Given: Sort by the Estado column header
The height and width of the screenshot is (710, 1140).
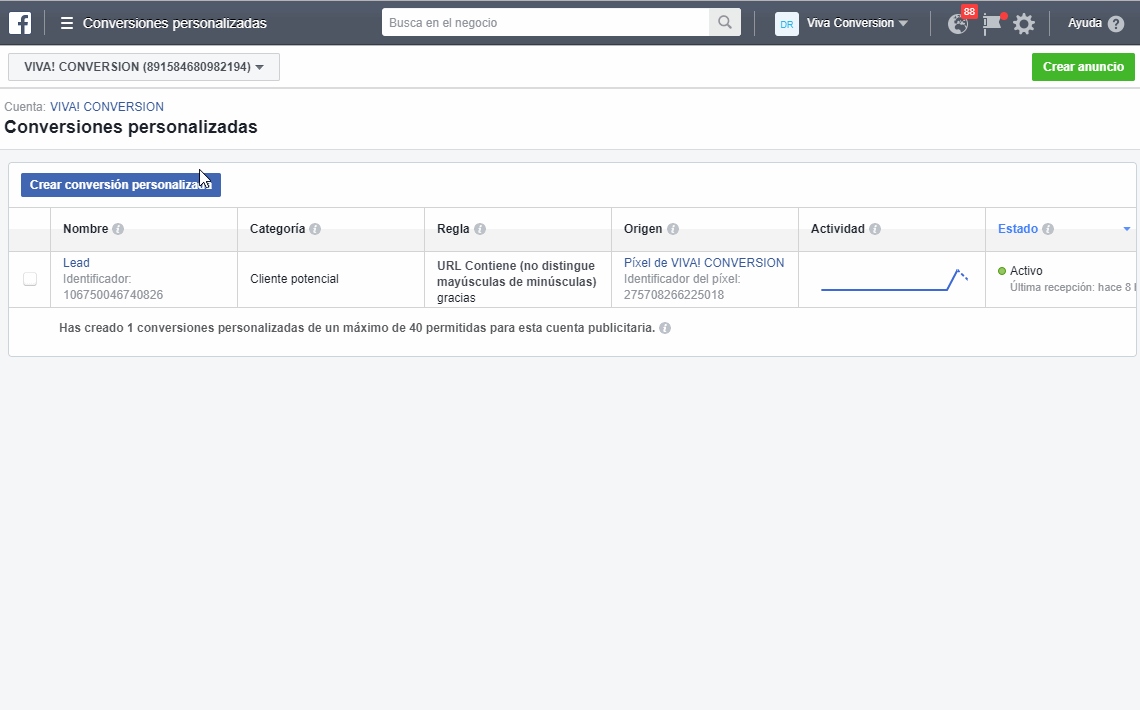Looking at the screenshot, I should pos(1018,229).
